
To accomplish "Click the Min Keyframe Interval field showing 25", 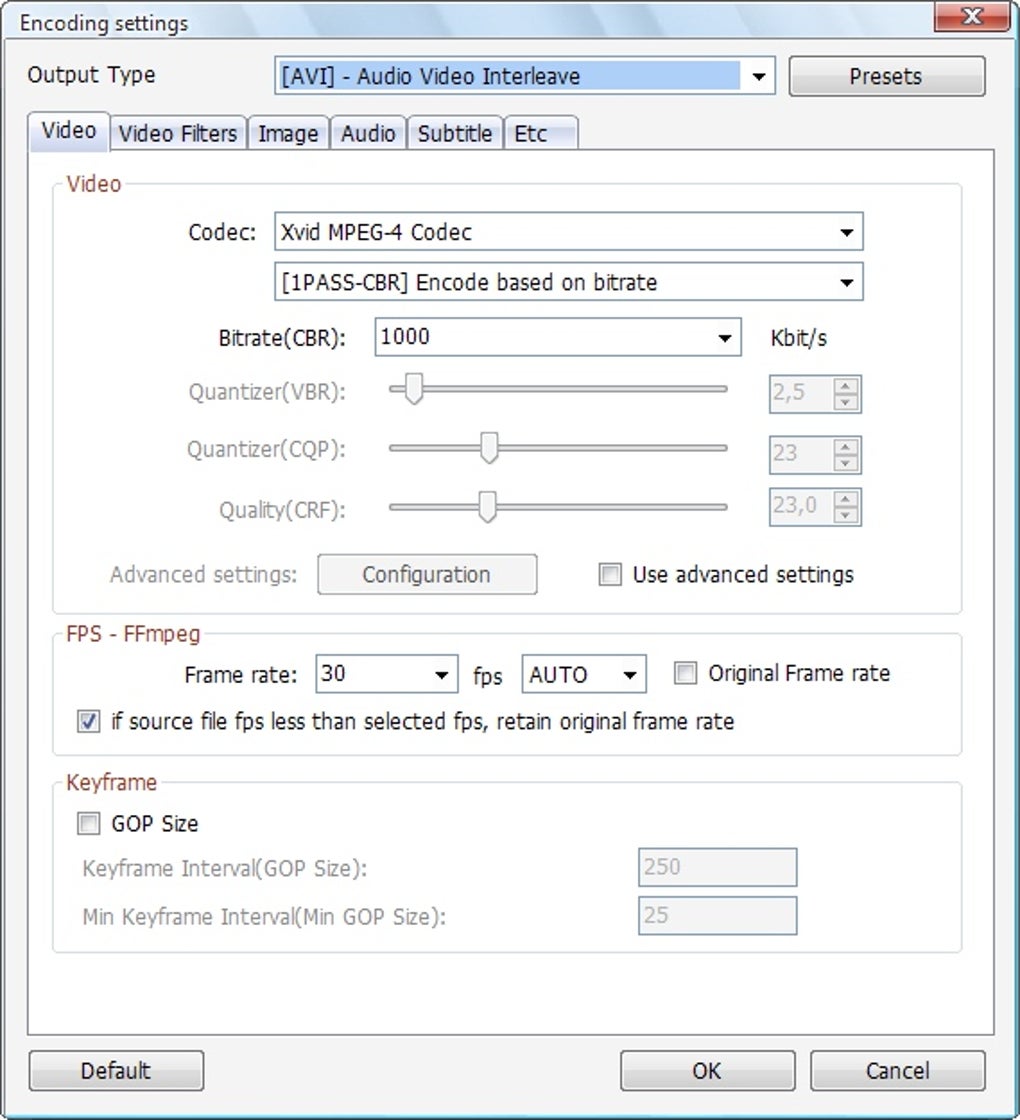I will point(717,916).
